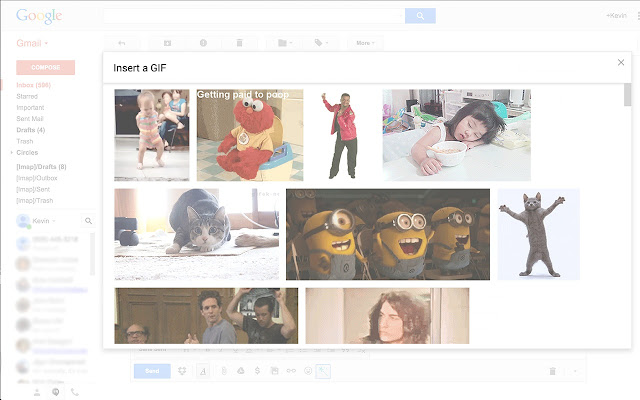Click the Google Drive insert icon
640x400 pixels.
pyautogui.click(x=241, y=371)
